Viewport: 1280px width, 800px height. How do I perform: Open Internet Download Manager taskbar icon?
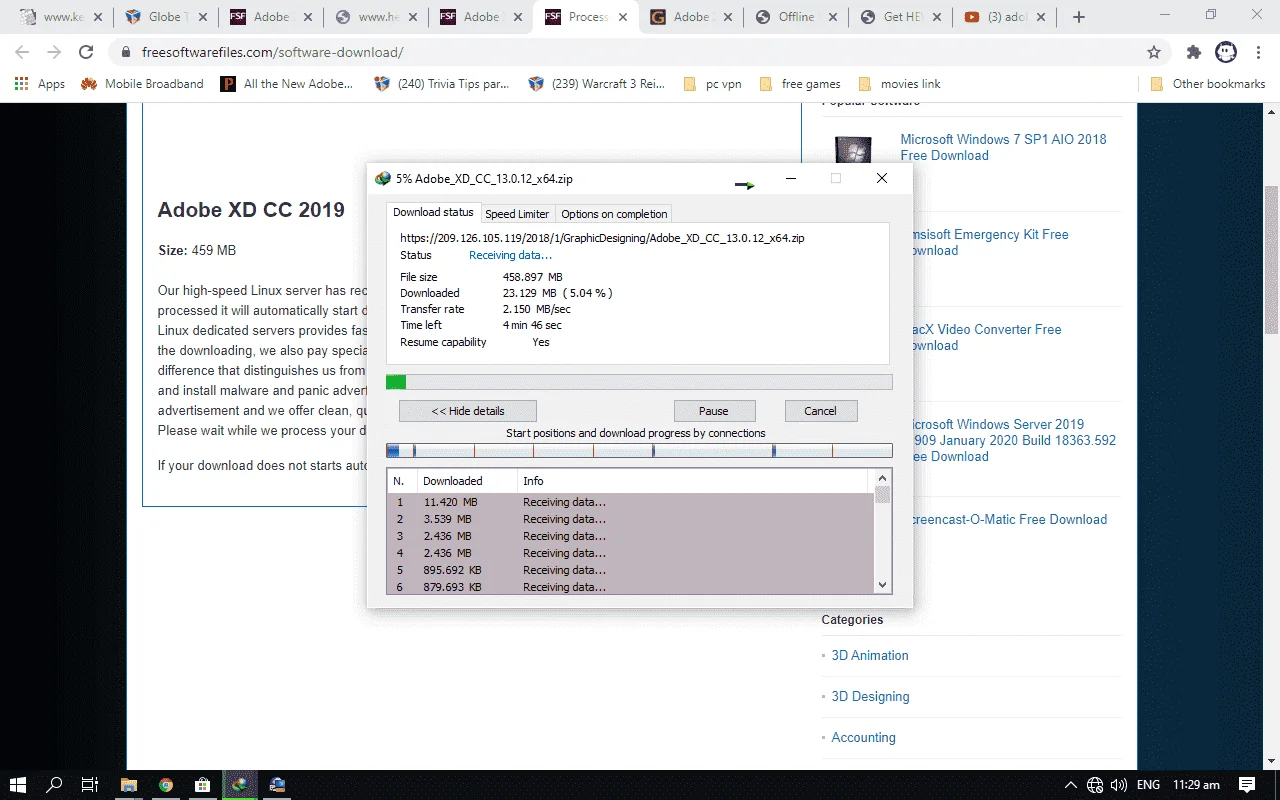[239, 785]
